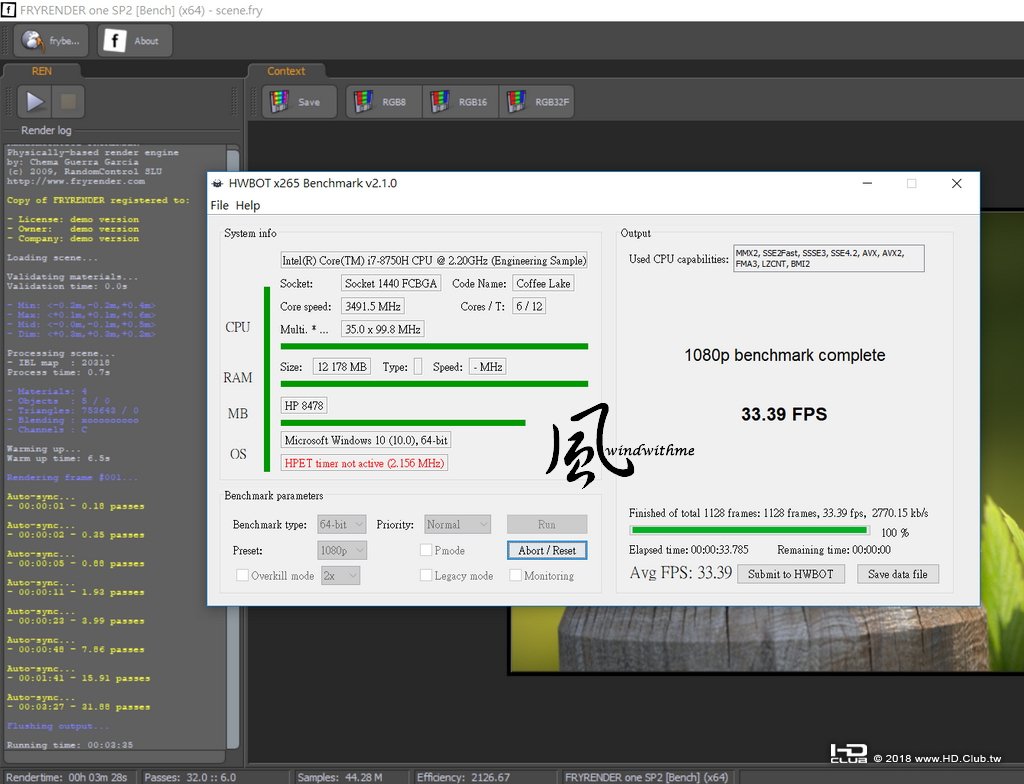Click the 33.39 FPS result text

click(x=784, y=414)
